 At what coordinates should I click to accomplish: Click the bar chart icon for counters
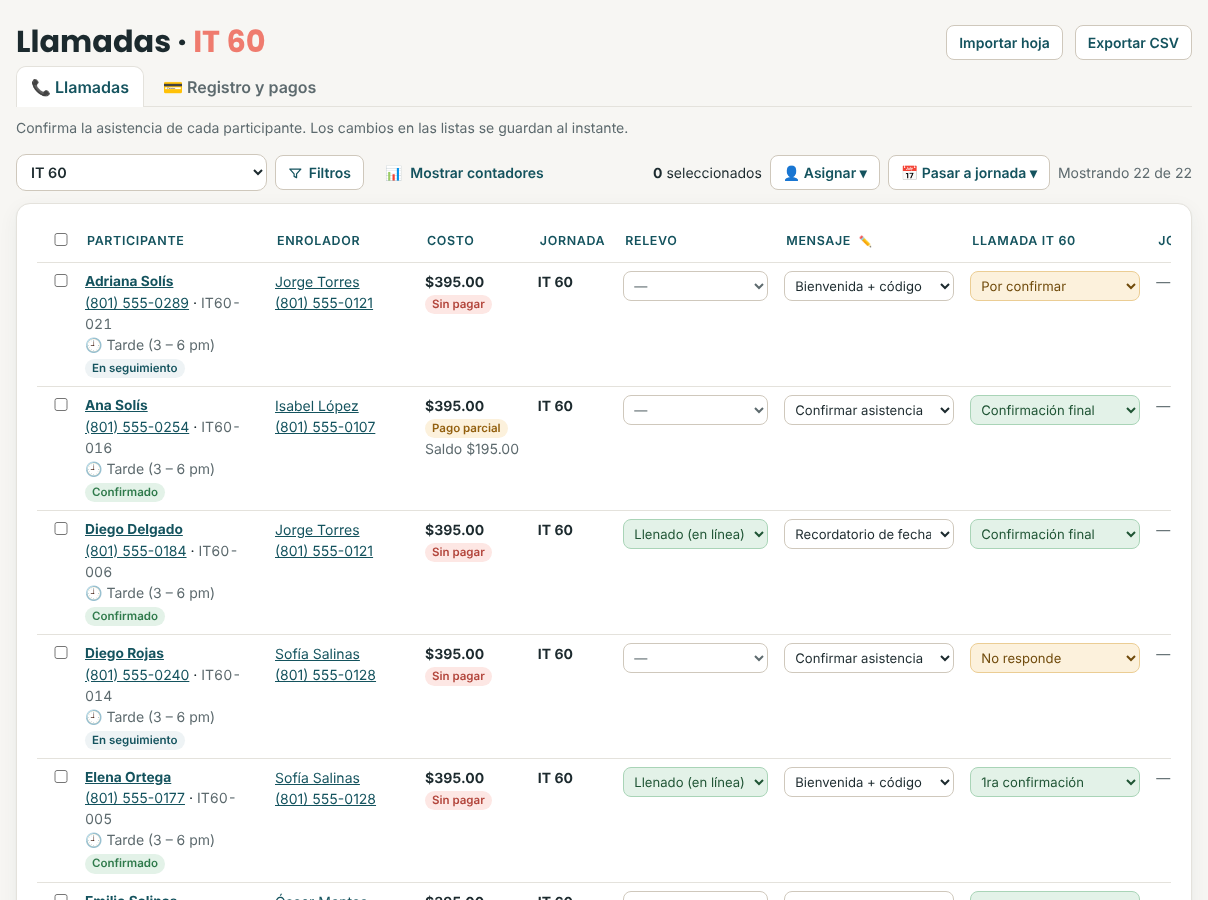pos(394,173)
